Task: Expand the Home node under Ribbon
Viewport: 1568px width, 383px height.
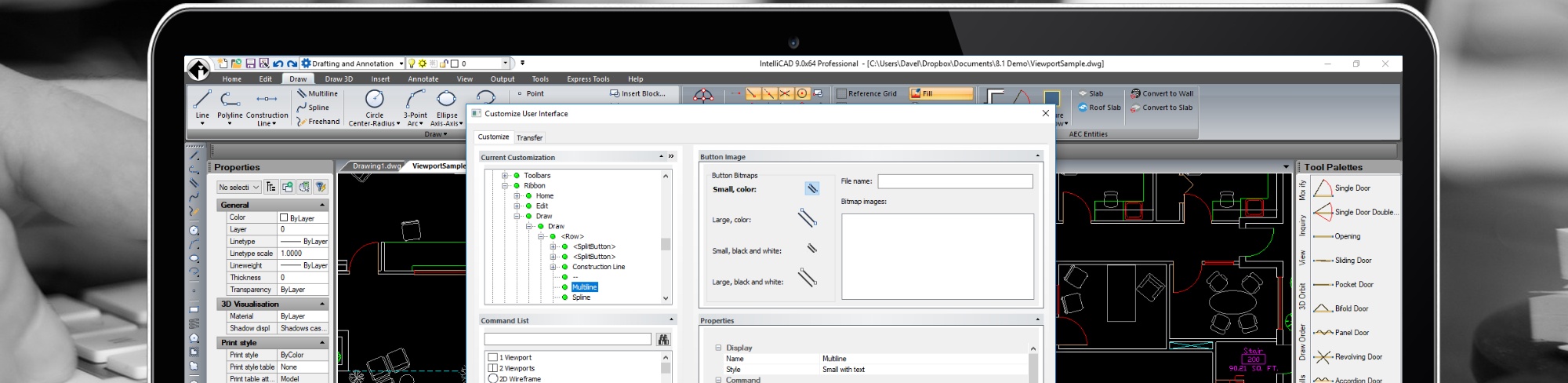Action: coord(517,196)
